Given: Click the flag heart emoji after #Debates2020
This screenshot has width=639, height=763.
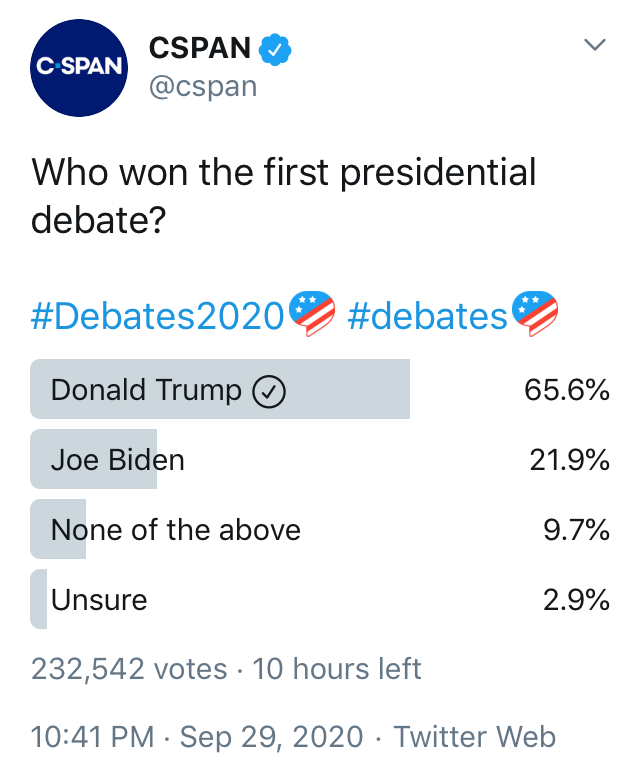Looking at the screenshot, I should (x=312, y=315).
